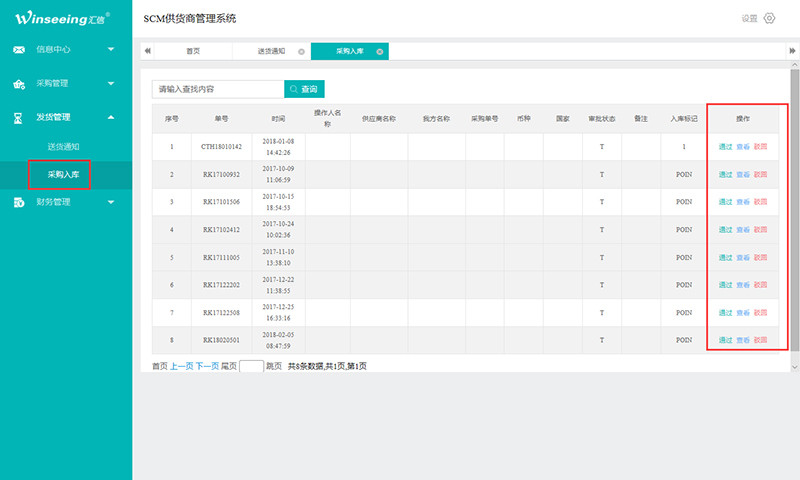The height and width of the screenshot is (480, 800).
Task: Click 通过 for order CTH18010142
Action: (725, 147)
